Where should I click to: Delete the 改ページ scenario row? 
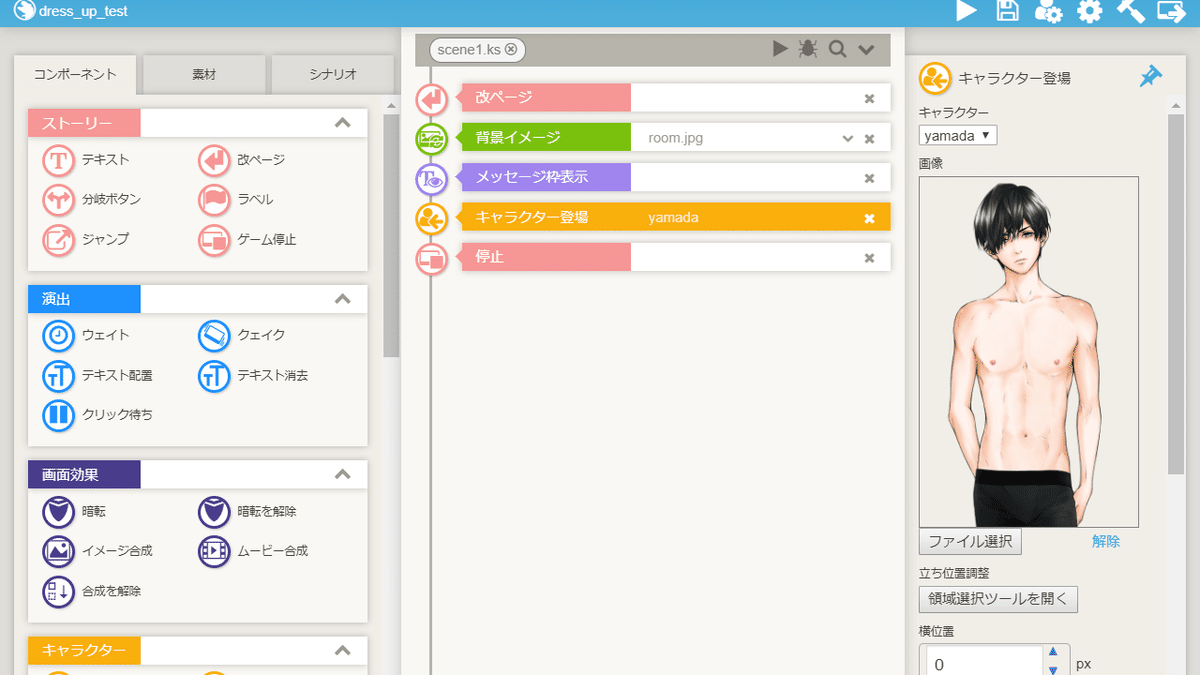[x=869, y=98]
